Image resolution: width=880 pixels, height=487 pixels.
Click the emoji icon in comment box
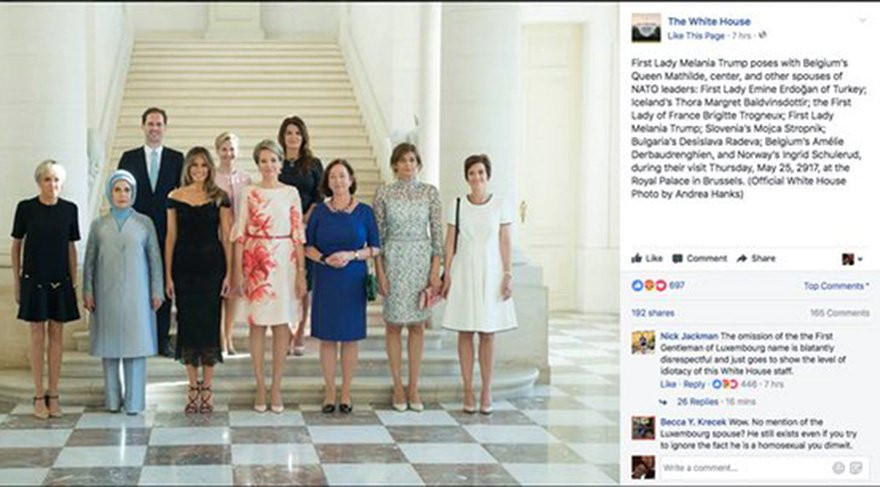[838, 467]
